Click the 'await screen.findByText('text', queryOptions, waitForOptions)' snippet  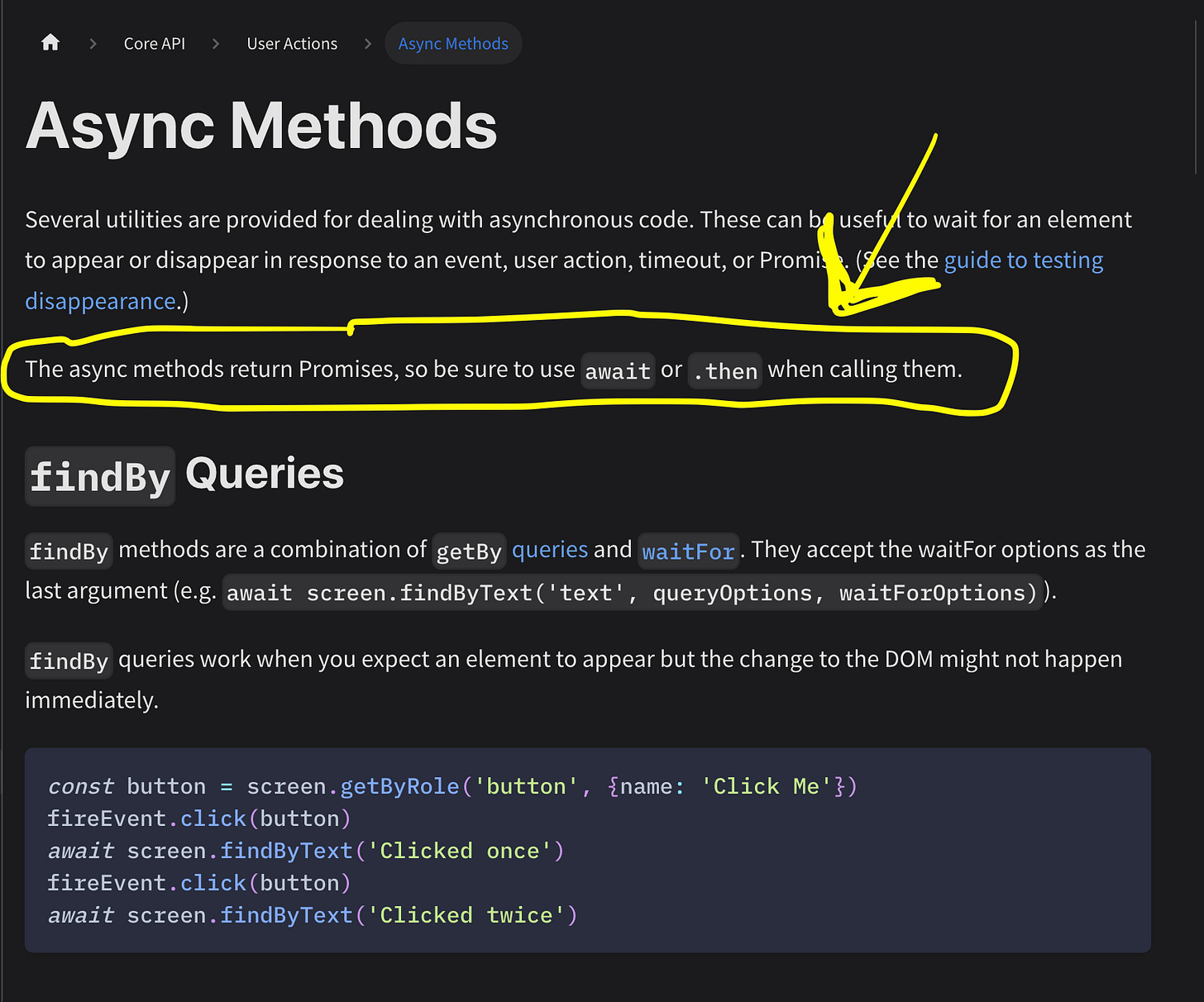tap(632, 593)
